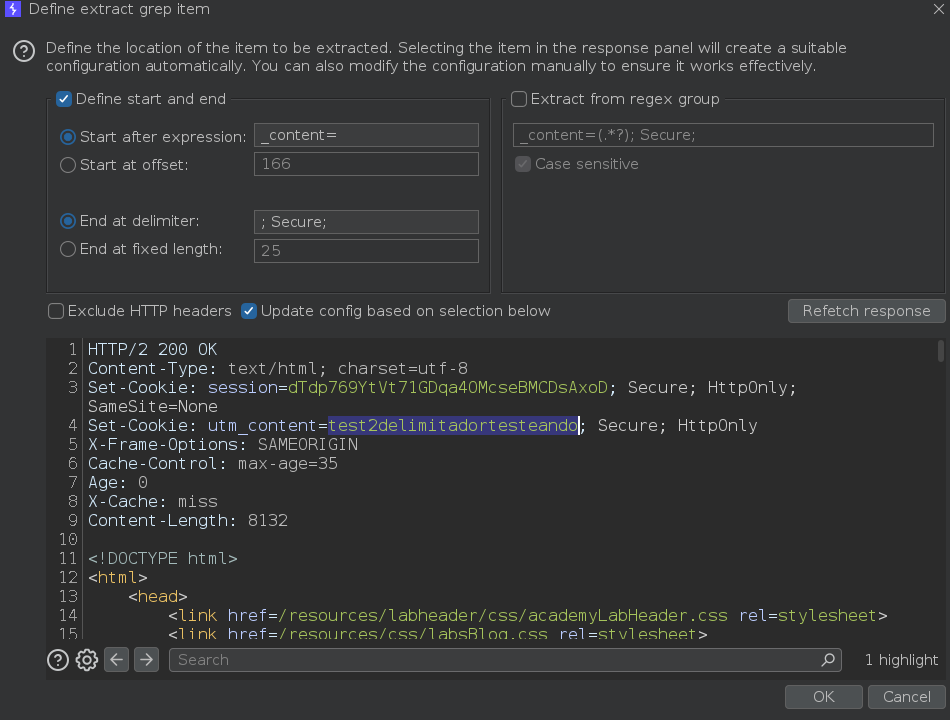Enable Exclude HTTP headers checkbox
The image size is (950, 720).
[56, 311]
